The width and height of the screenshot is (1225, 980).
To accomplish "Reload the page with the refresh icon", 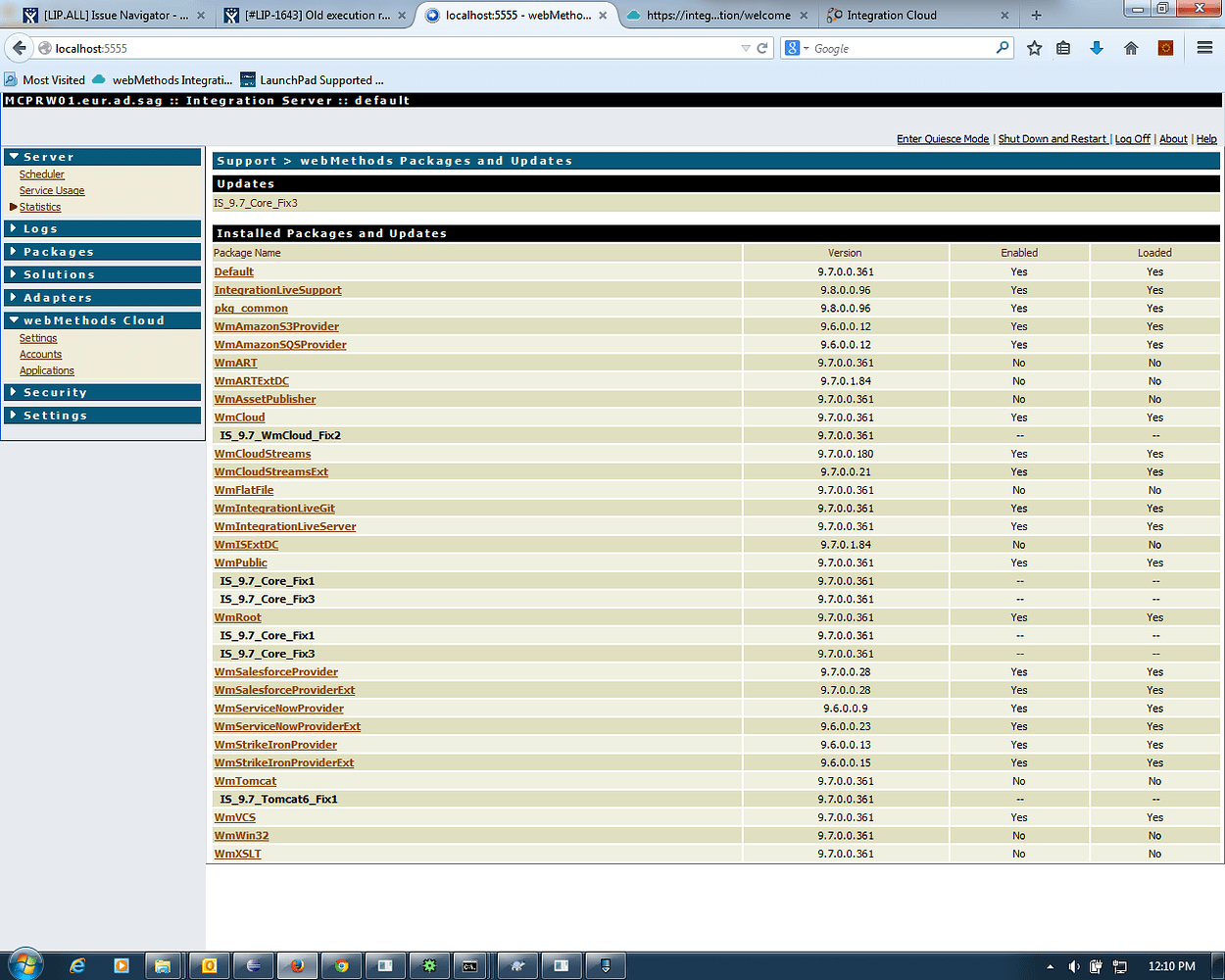I will tap(762, 48).
